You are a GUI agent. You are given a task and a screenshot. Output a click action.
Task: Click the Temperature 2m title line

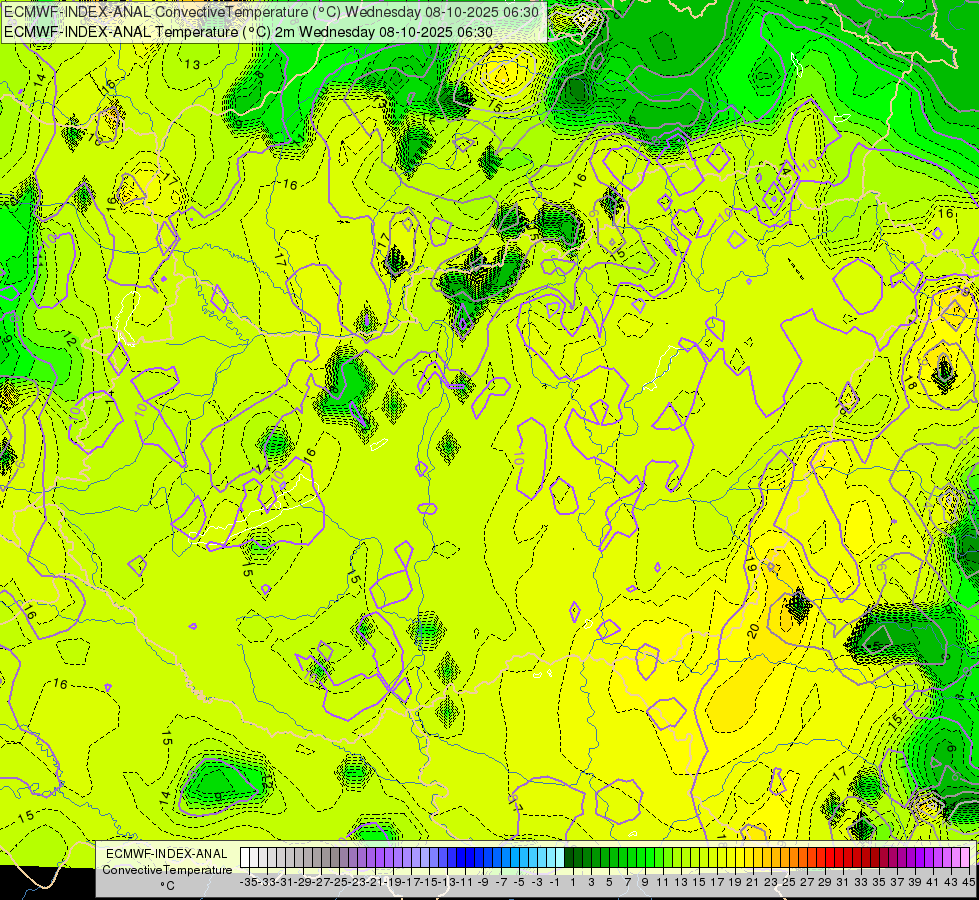click(x=248, y=32)
